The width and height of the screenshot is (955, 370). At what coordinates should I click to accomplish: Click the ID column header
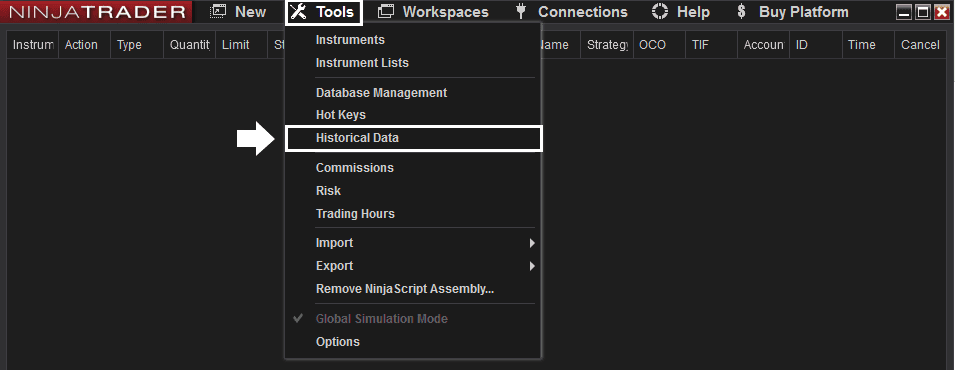pyautogui.click(x=816, y=45)
